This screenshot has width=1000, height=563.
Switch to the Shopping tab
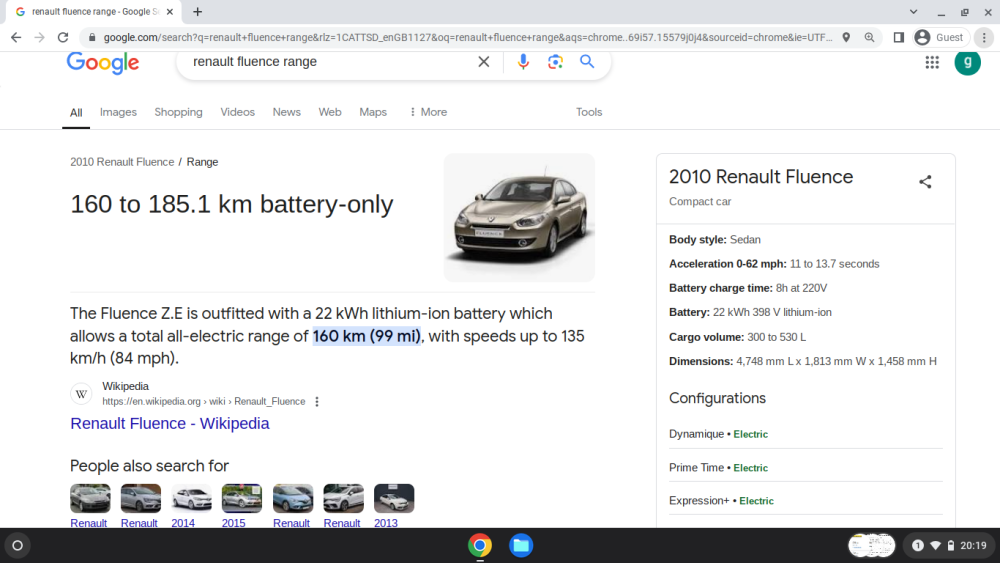pyautogui.click(x=178, y=112)
